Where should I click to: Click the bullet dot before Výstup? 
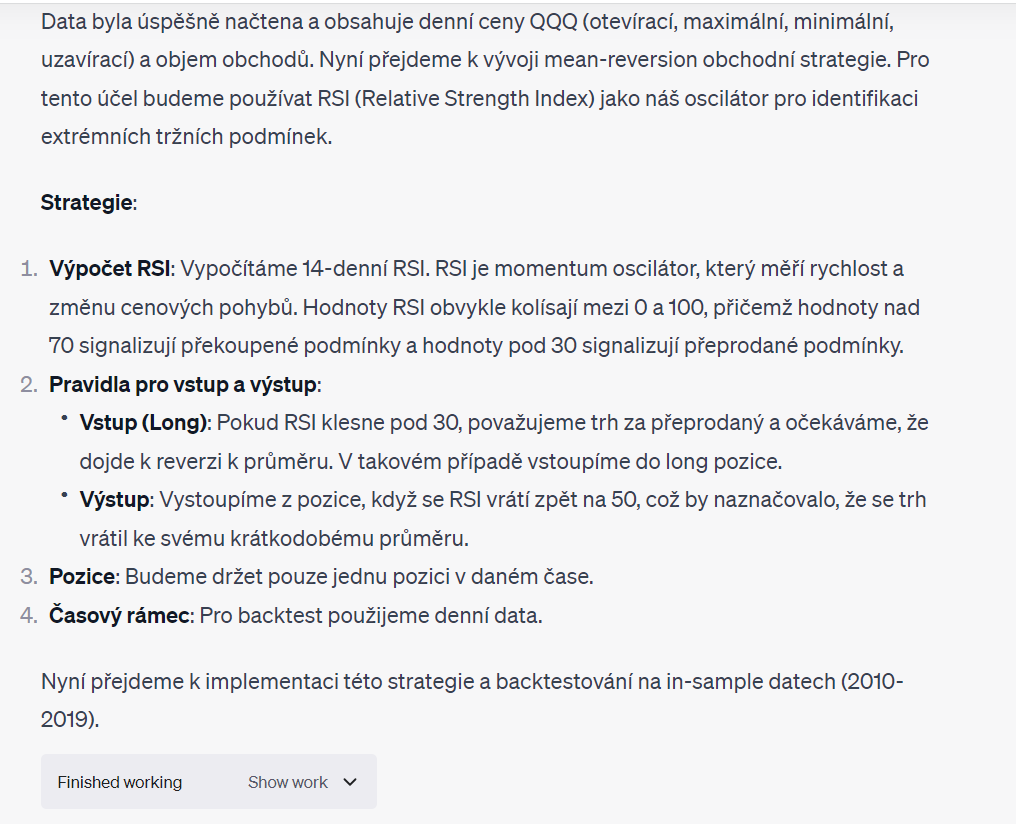(64, 496)
